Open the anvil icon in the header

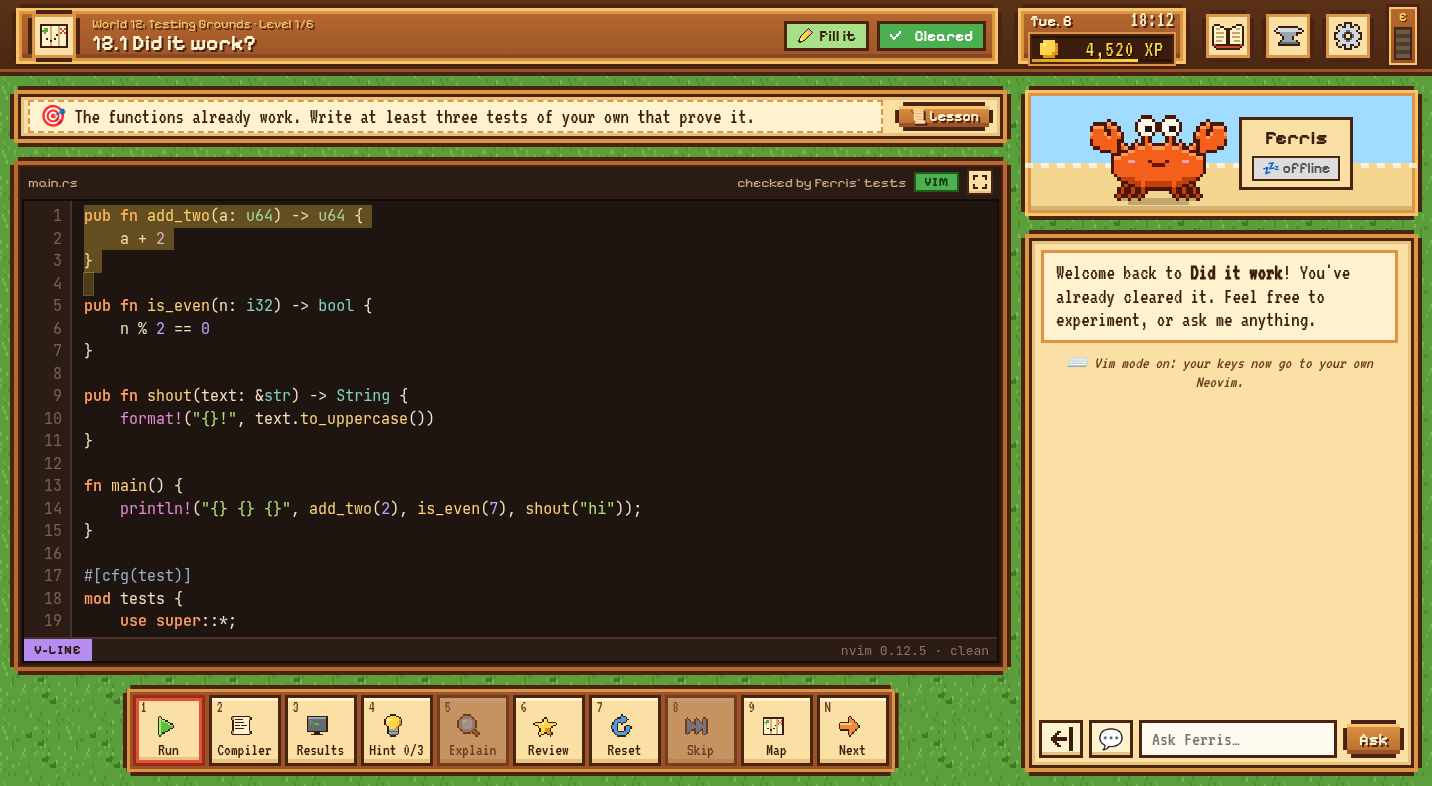coord(1288,36)
